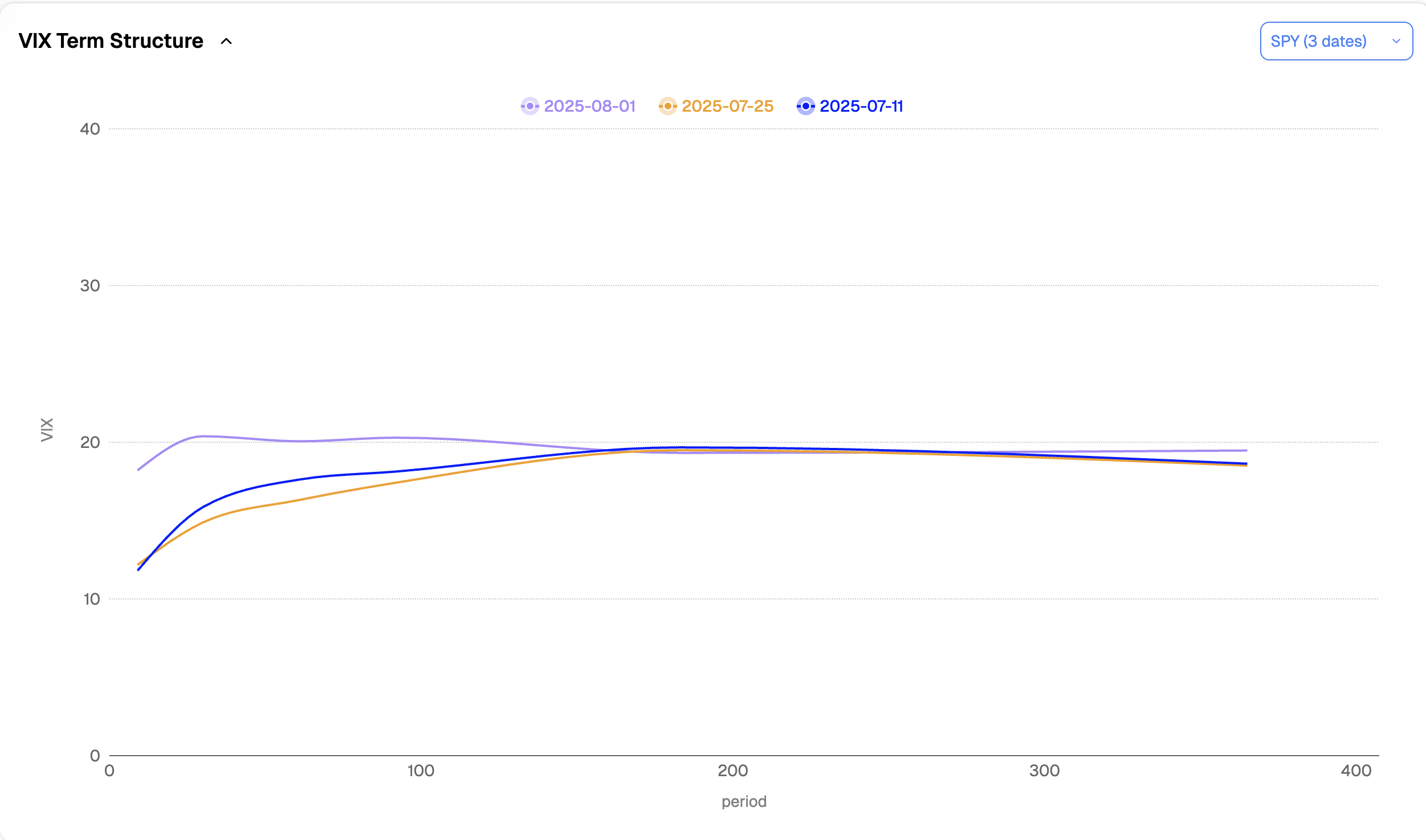1426x840 pixels.
Task: Click the 300 tick label on period axis
Action: 1044,770
